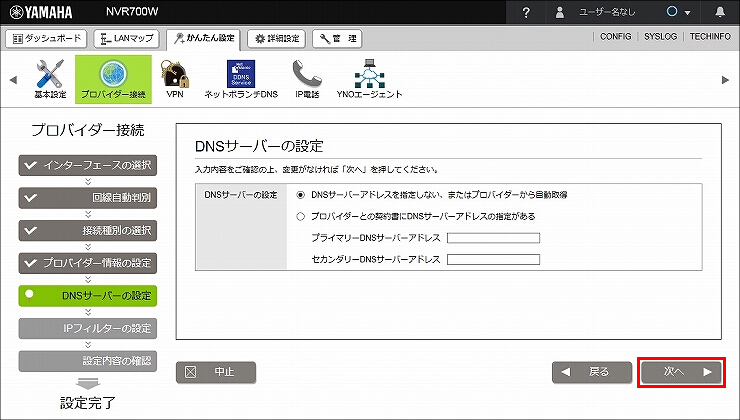740x420 pixels.
Task: Click the IPフィルターの設定 step
Action: 88,328
